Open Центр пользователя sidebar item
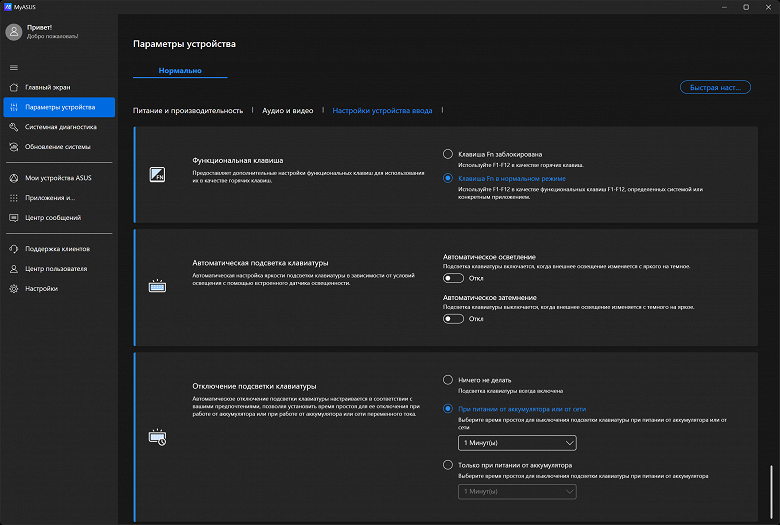780x525 pixels. [x=55, y=268]
